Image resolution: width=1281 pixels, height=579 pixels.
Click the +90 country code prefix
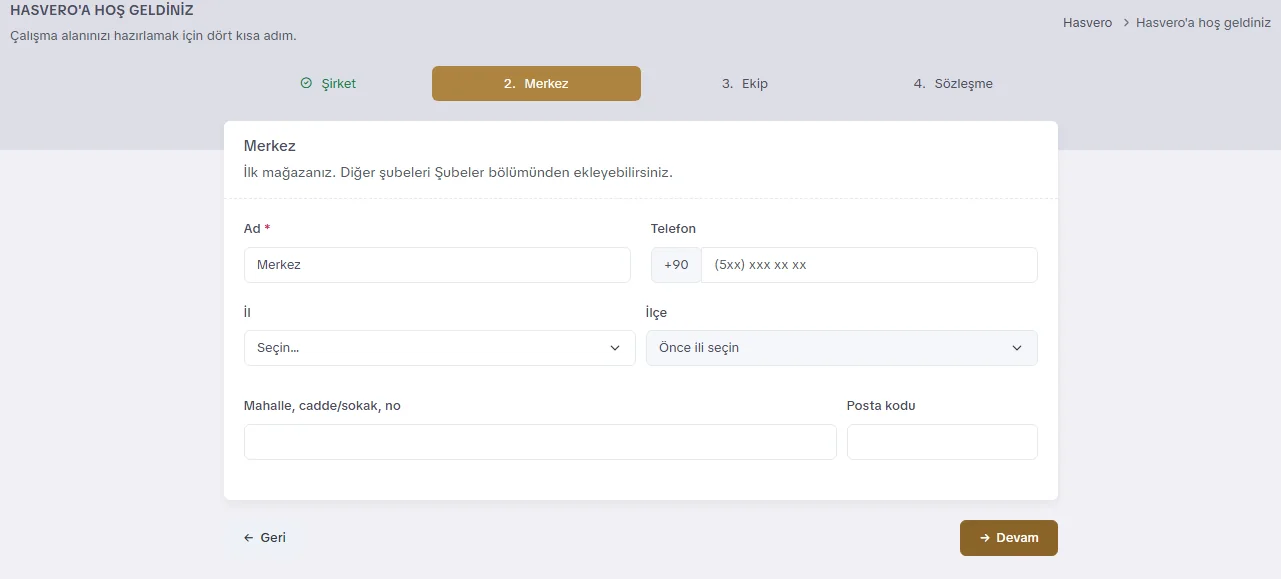pos(676,265)
